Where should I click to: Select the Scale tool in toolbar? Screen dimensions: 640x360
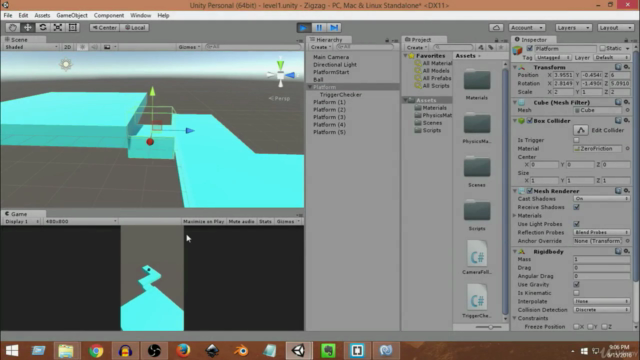point(58,27)
